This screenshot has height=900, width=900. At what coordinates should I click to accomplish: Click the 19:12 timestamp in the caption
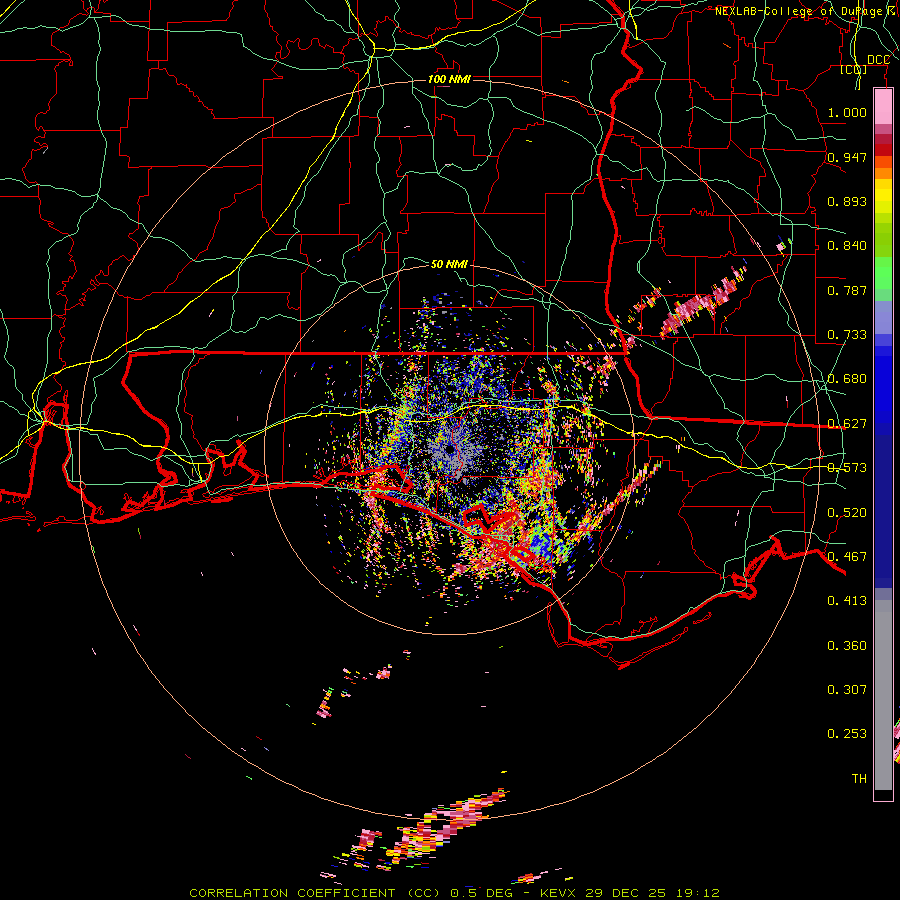[696, 893]
